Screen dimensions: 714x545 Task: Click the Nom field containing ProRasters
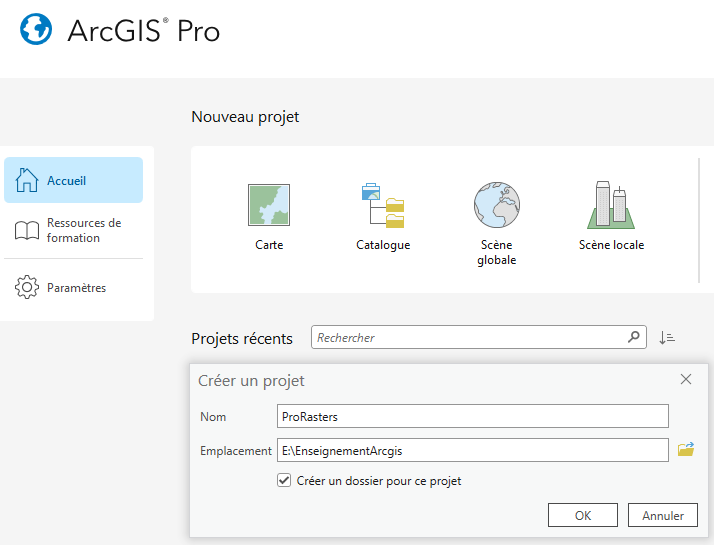[x=472, y=416]
